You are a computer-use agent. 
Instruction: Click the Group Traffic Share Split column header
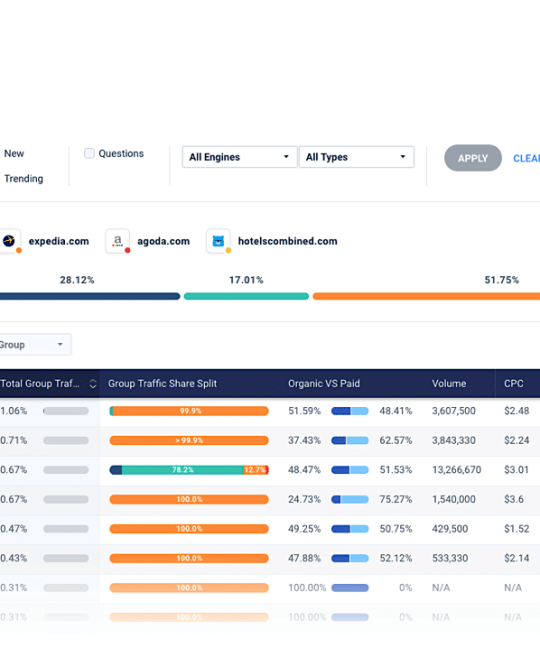pyautogui.click(x=162, y=384)
